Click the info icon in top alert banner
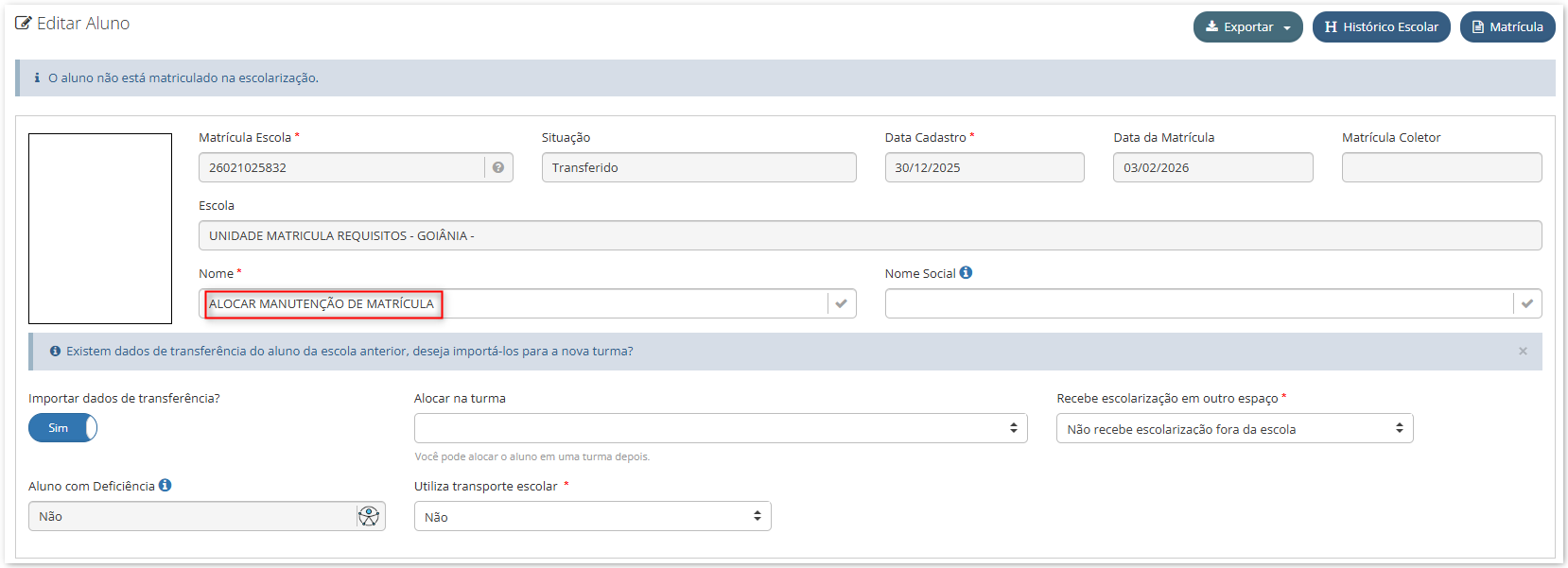The height and width of the screenshot is (568, 1568). (37, 77)
